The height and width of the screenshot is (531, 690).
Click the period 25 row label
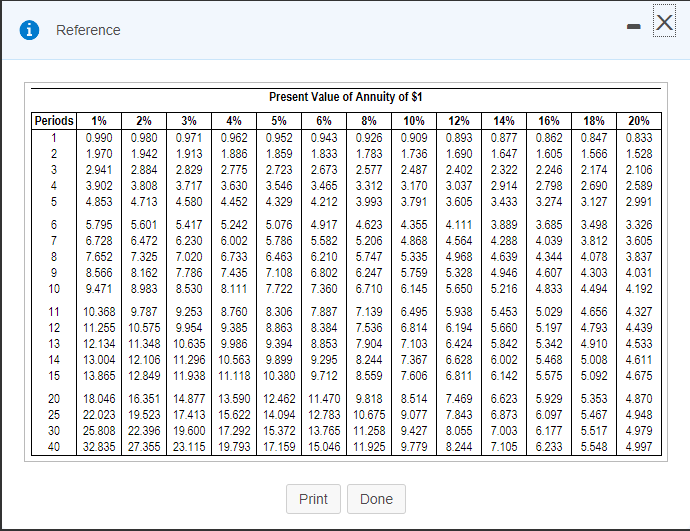[x=54, y=414]
